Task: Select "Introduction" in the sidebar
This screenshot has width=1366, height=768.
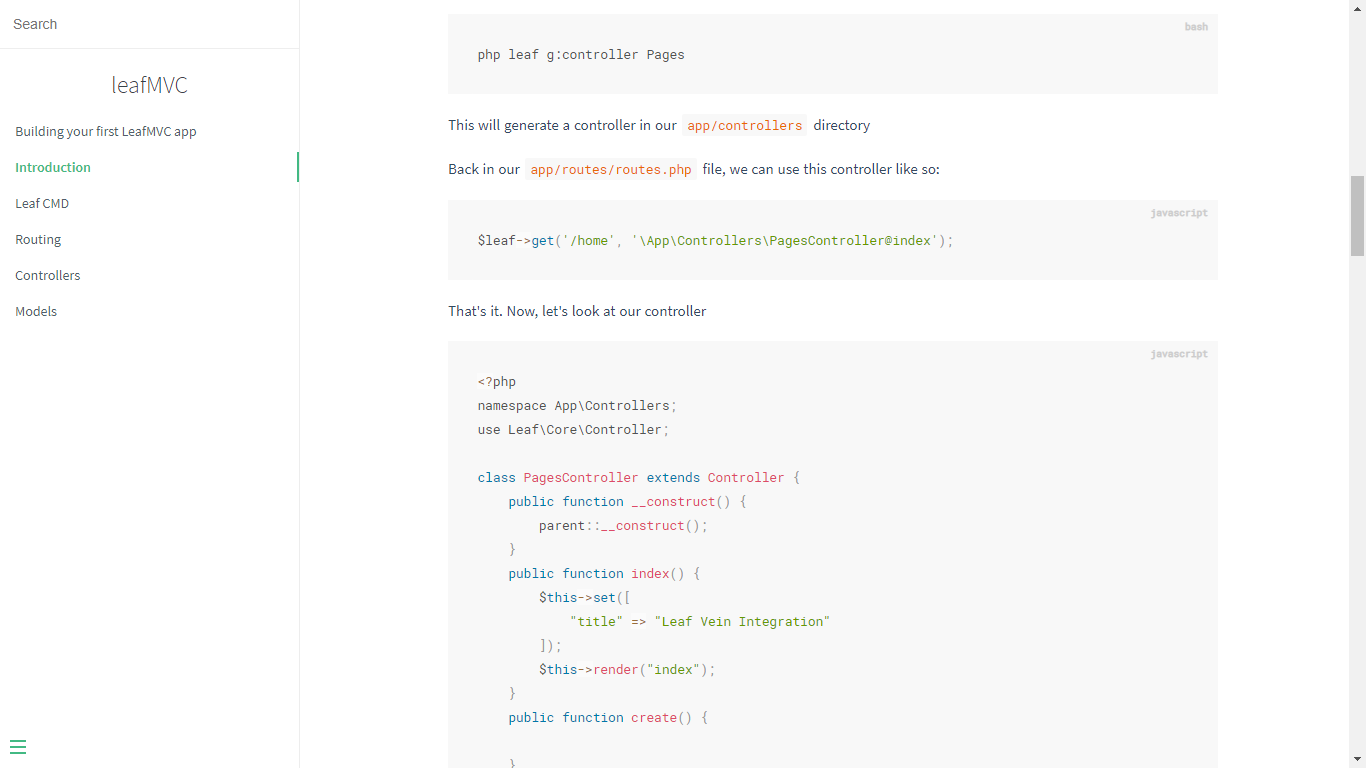Action: click(52, 167)
